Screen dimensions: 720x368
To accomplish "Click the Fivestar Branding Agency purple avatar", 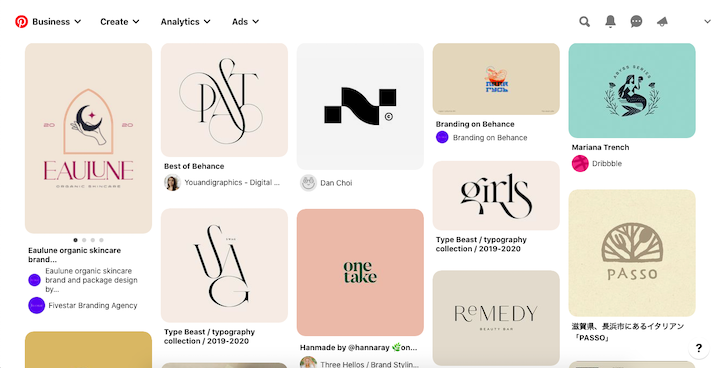I will pyautogui.click(x=36, y=306).
